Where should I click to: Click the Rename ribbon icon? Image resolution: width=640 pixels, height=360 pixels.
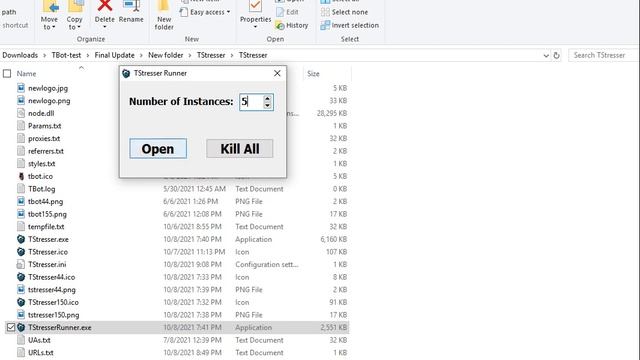click(131, 6)
